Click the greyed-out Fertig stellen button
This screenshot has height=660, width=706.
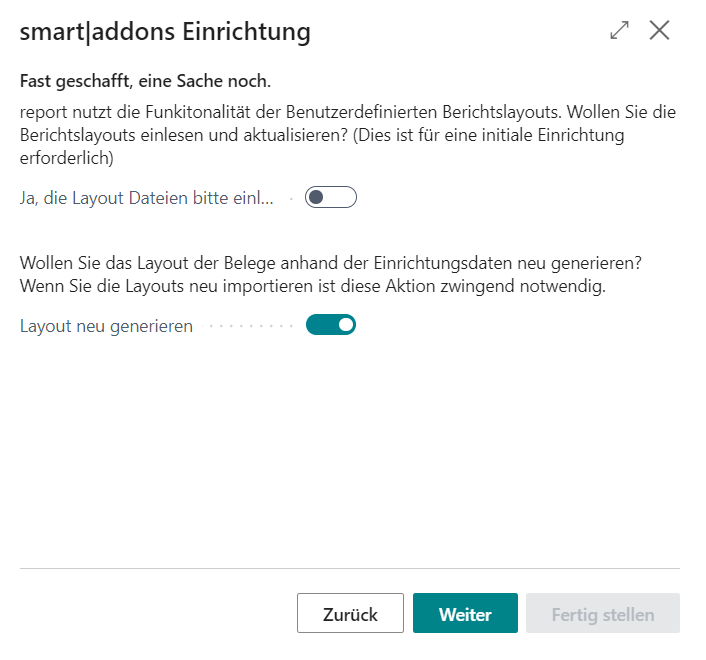pyautogui.click(x=603, y=614)
